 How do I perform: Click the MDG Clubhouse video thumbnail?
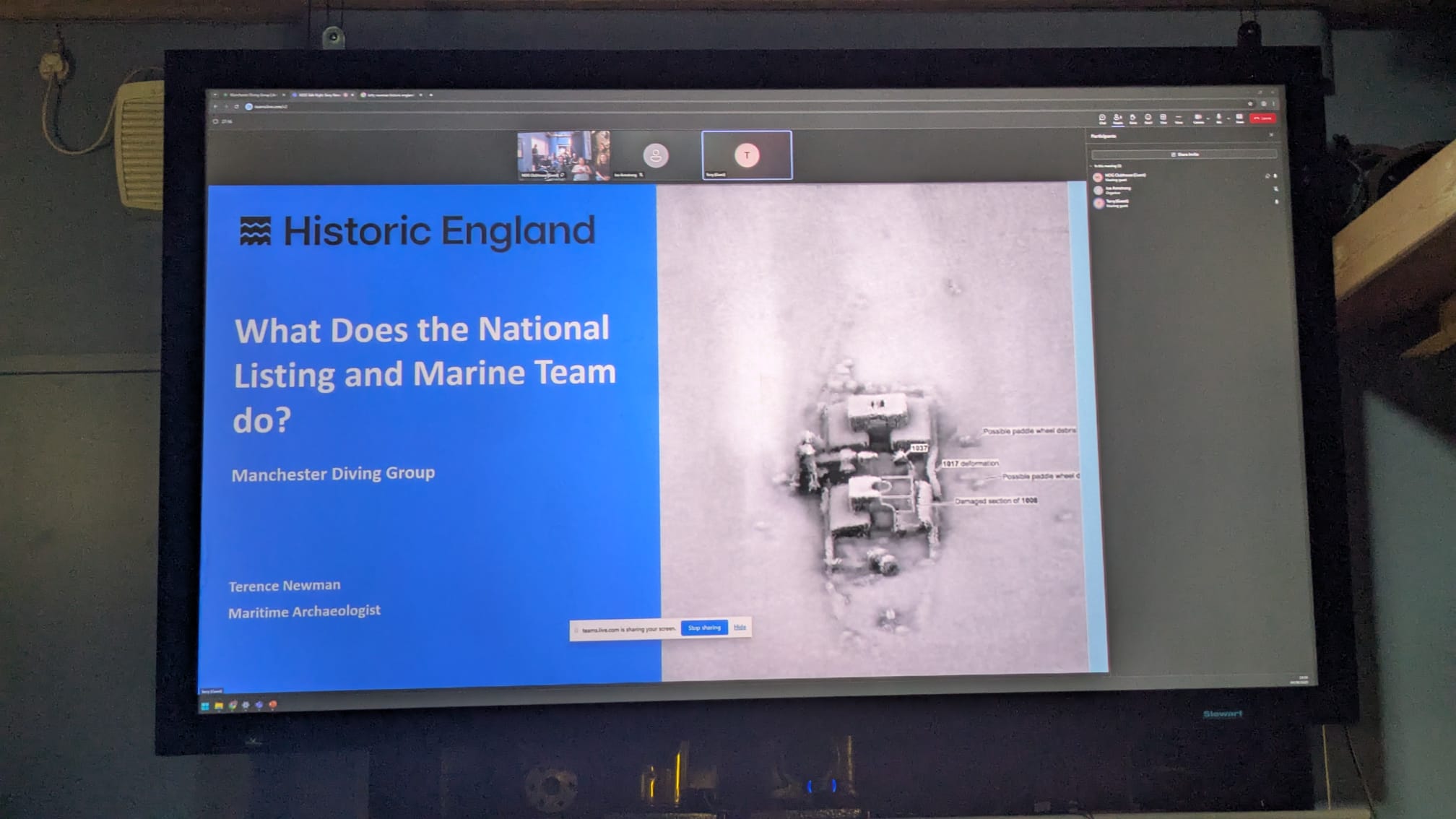pos(563,155)
